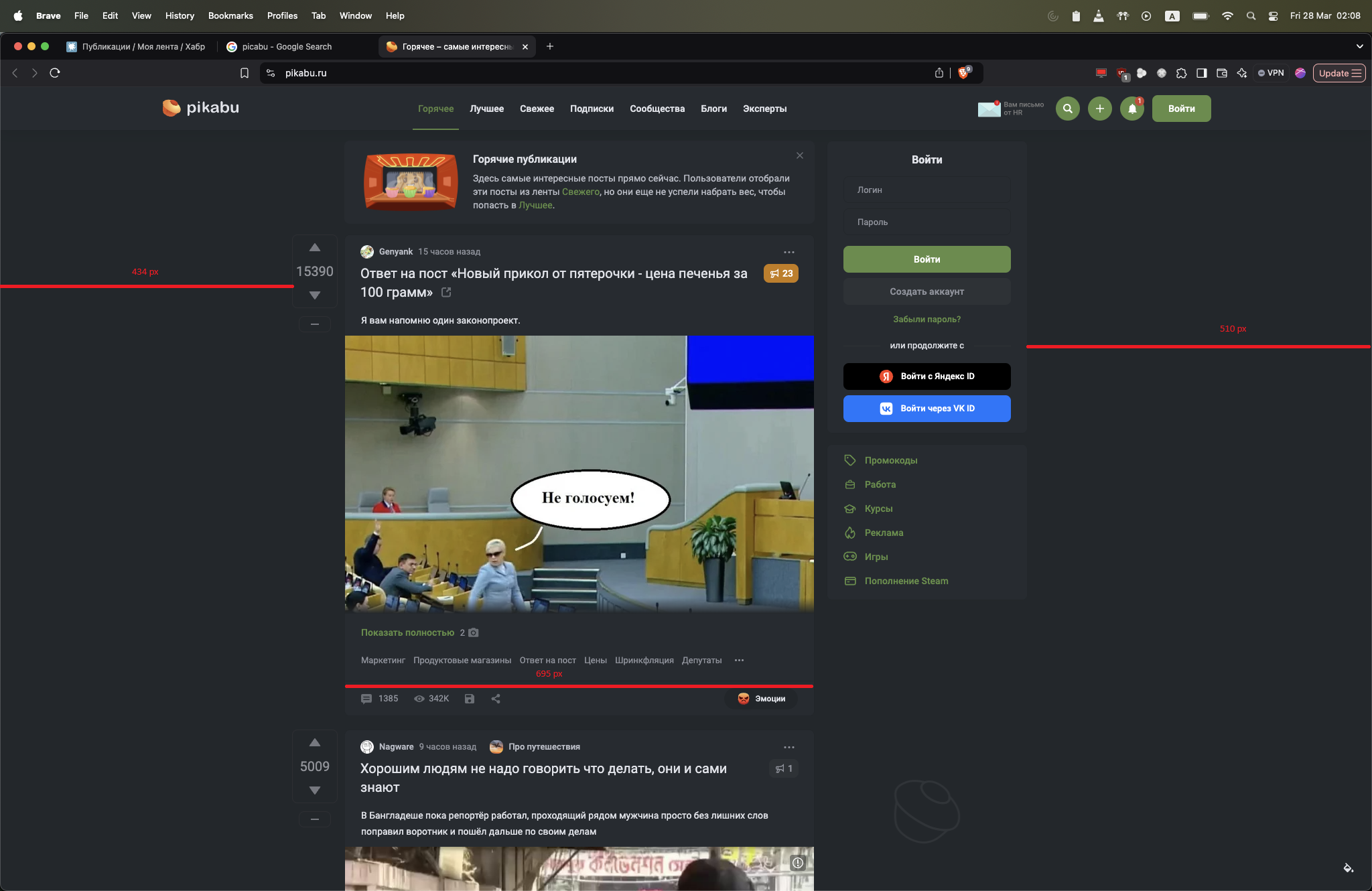
Task: Click the green search icon in header
Action: (x=1067, y=109)
